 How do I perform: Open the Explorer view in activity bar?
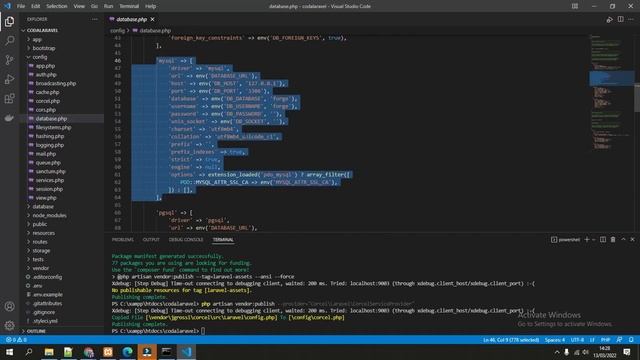coord(9,21)
